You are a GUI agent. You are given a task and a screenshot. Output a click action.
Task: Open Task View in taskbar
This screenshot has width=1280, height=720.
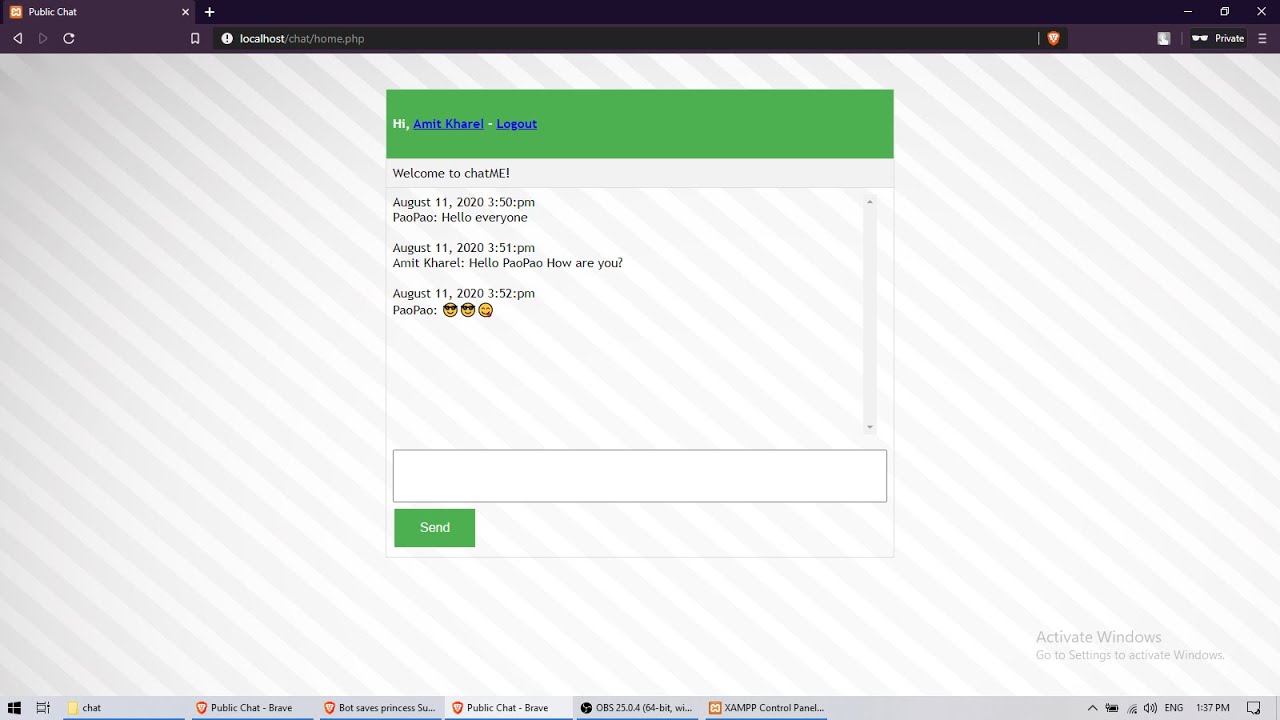click(43, 708)
